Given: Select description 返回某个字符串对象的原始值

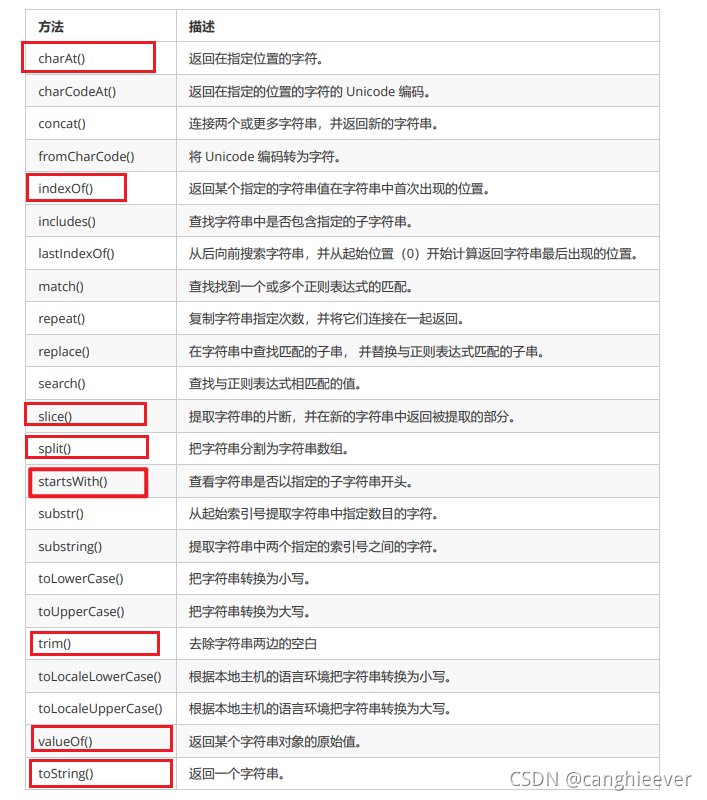Looking at the screenshot, I should (275, 742).
